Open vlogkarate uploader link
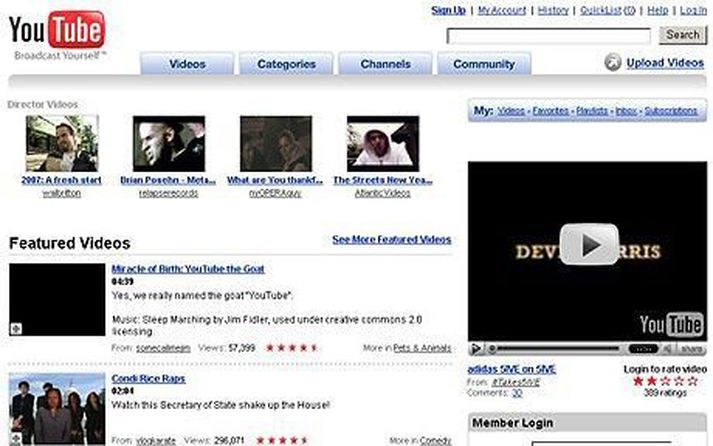The height and width of the screenshot is (446, 713). 156,441
